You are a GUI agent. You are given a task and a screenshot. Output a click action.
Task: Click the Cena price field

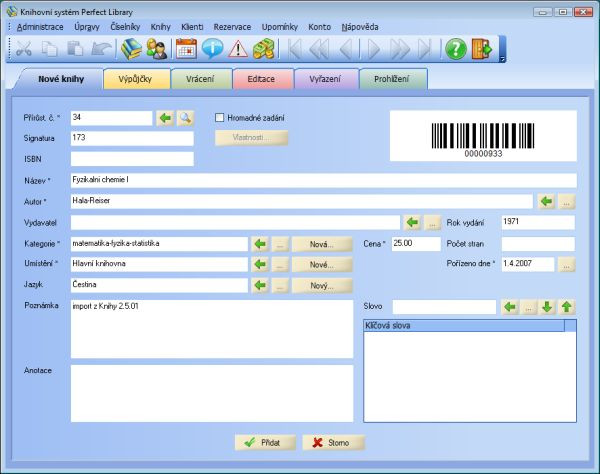(416, 244)
